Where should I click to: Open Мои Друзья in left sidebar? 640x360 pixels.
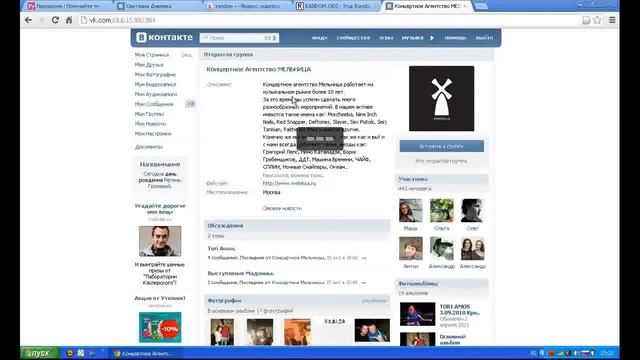[x=149, y=64]
